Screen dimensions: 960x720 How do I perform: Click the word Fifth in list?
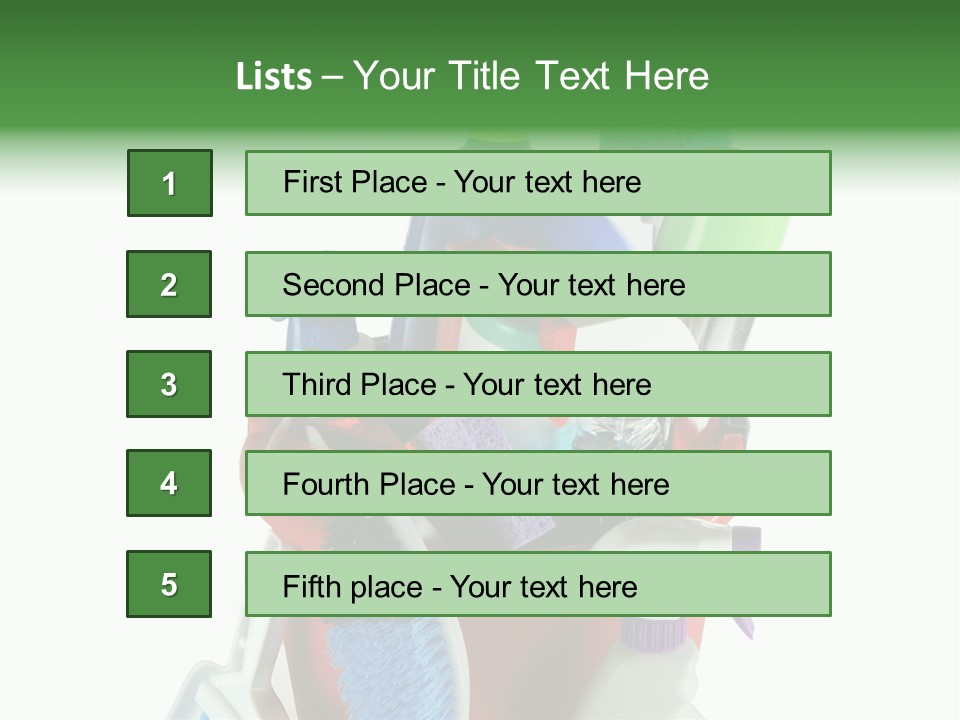311,586
